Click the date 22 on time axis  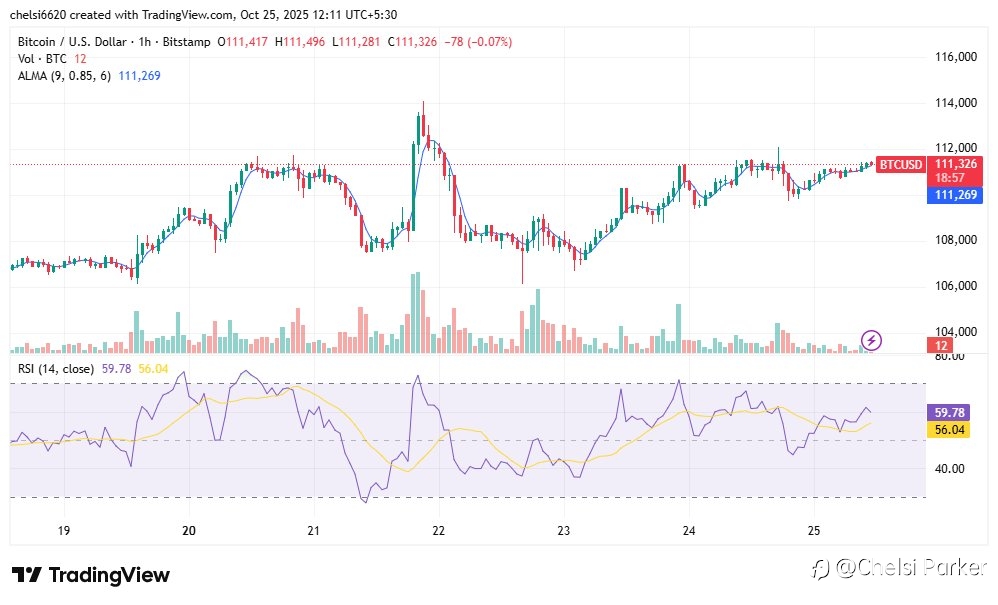point(439,531)
